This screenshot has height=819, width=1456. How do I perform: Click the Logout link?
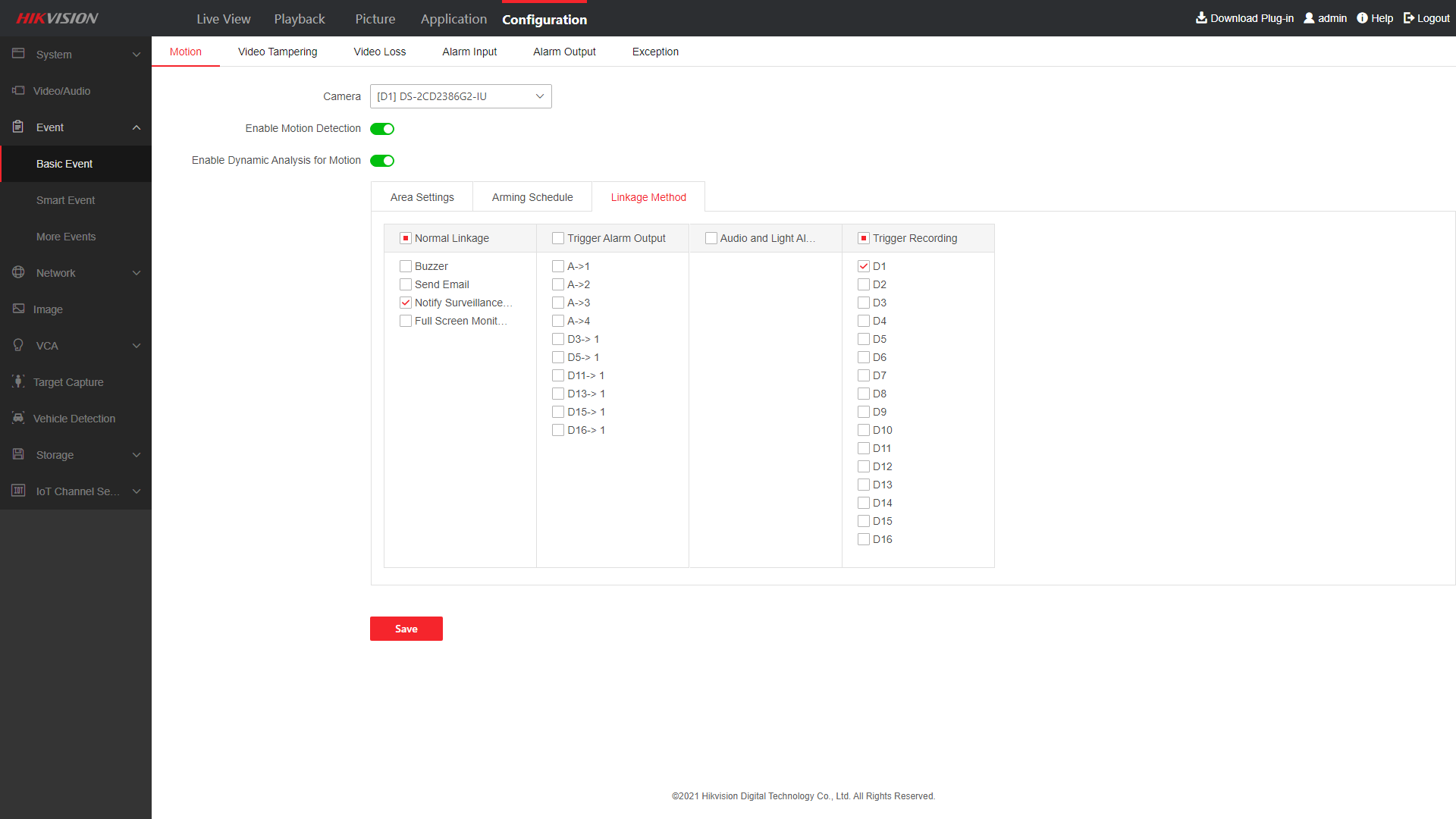tap(1426, 18)
